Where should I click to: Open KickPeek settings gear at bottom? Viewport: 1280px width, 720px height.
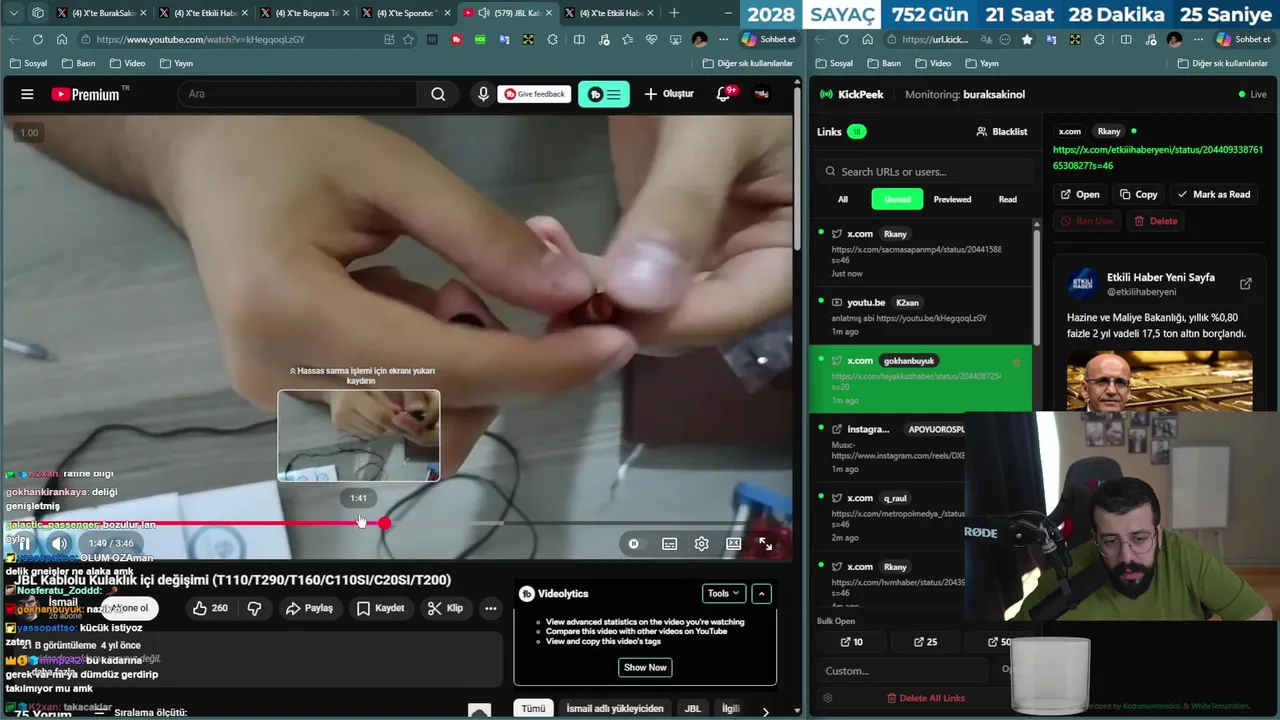point(827,698)
